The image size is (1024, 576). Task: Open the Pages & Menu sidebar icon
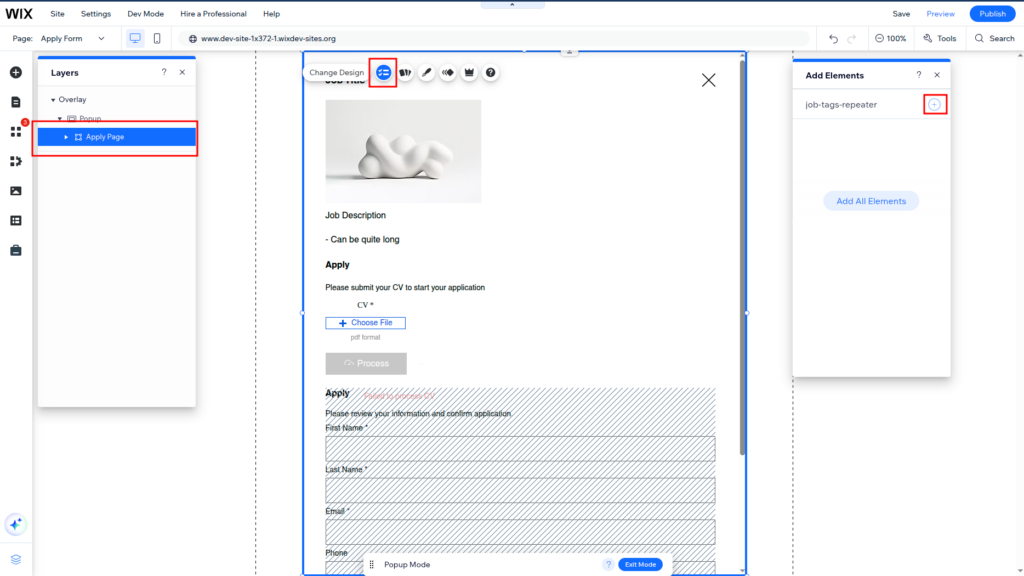(15, 102)
